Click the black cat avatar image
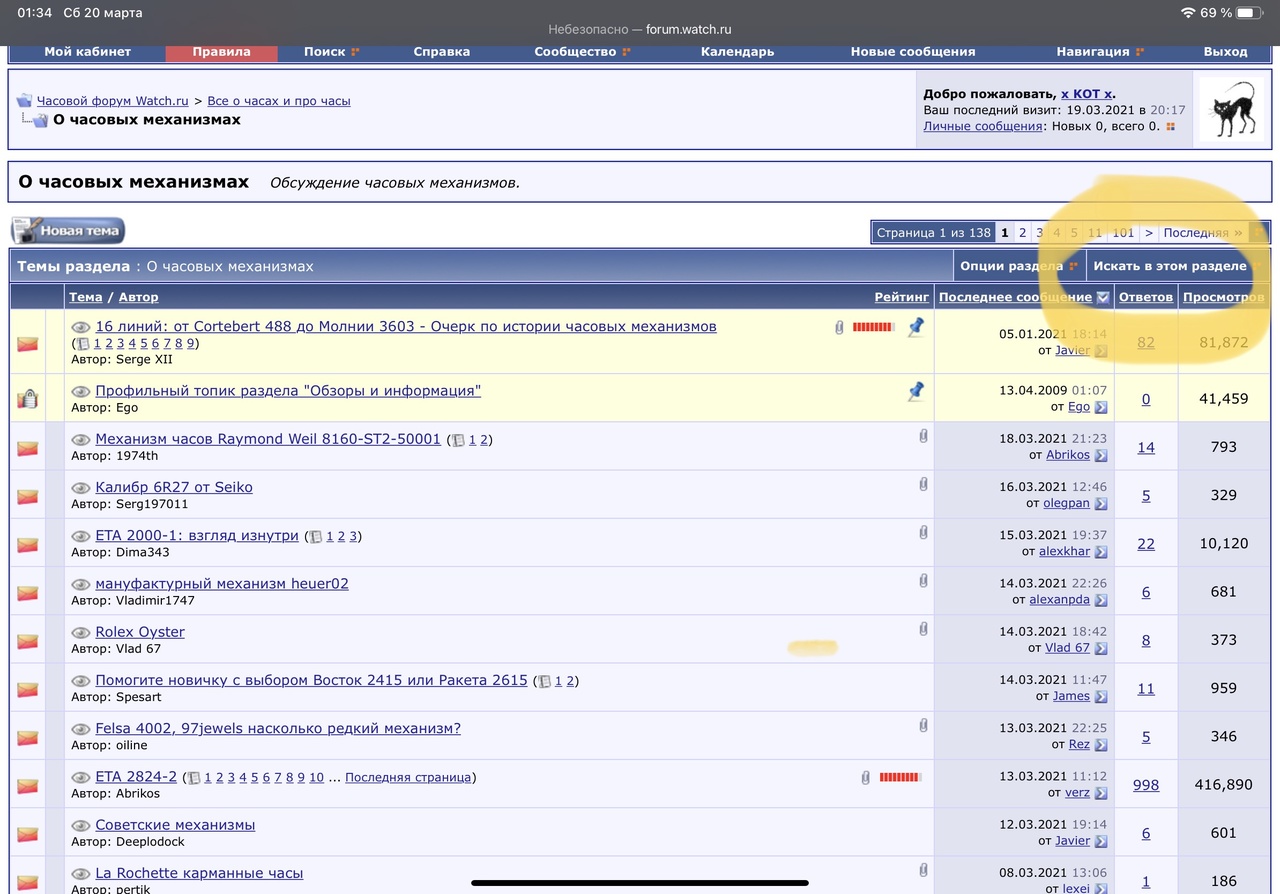Screen dimensions: 1280x894 pos(1230,109)
